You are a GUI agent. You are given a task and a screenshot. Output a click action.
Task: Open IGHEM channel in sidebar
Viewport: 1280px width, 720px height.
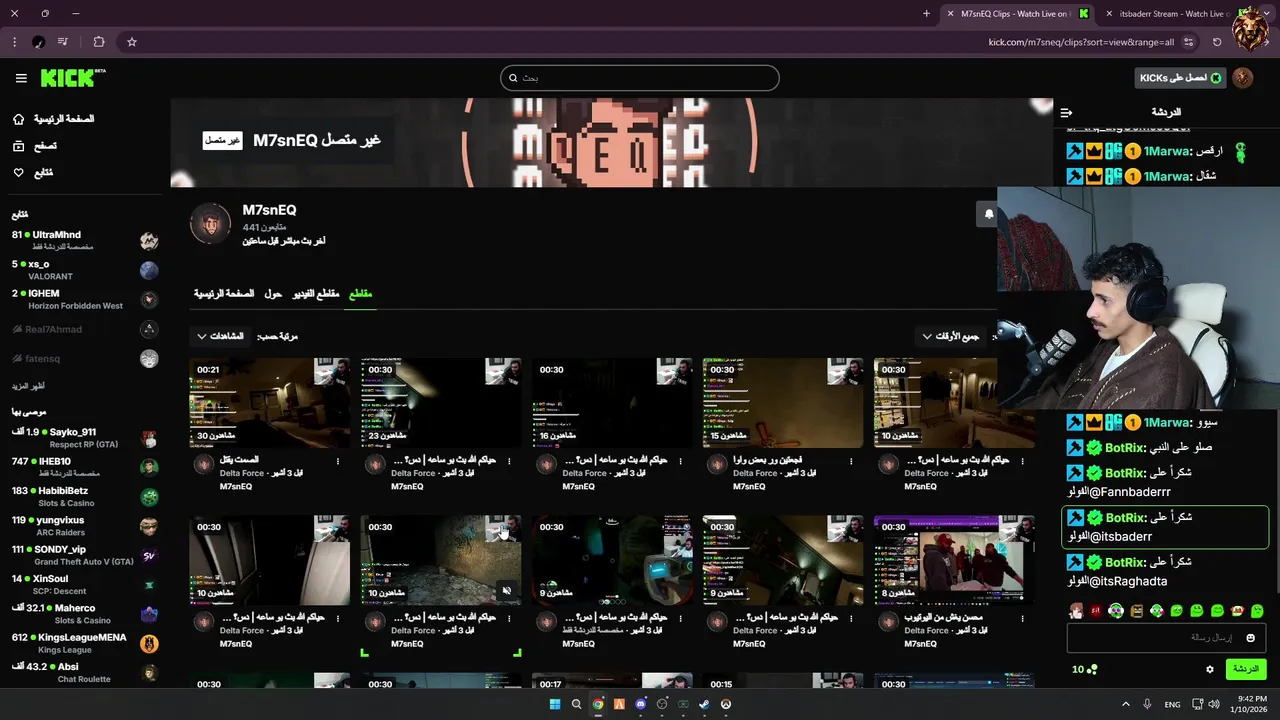(x=84, y=299)
